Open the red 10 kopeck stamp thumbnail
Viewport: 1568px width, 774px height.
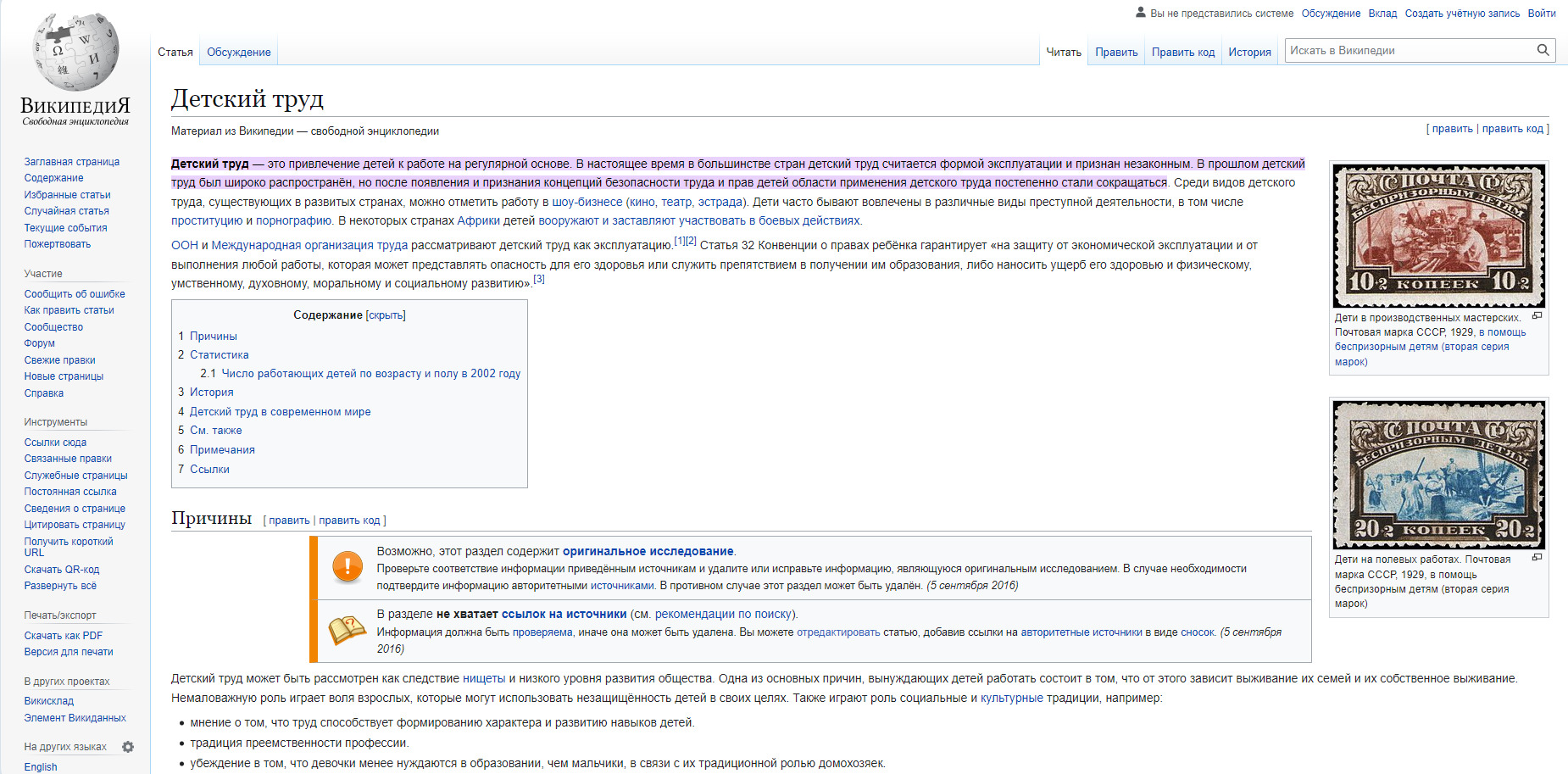(1438, 235)
